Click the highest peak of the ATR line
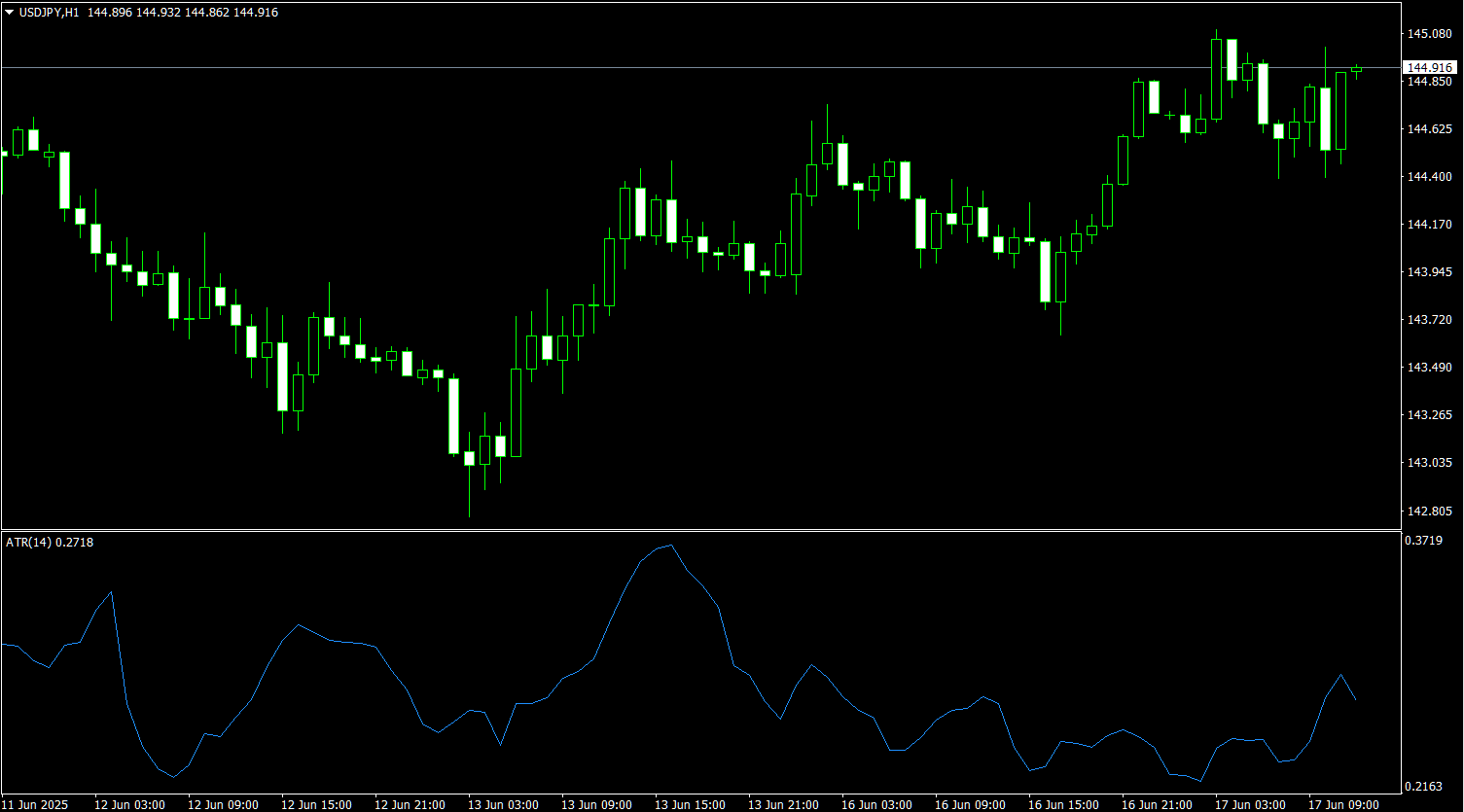The width and height of the screenshot is (1464, 812). point(670,545)
